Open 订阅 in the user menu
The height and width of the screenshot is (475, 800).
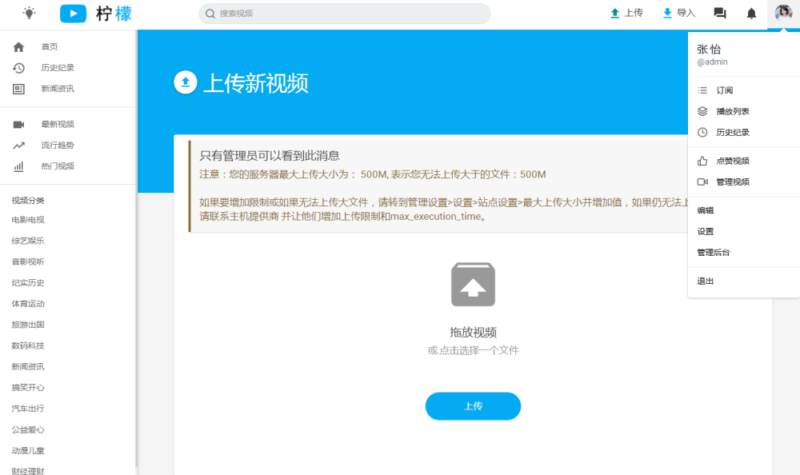point(724,90)
